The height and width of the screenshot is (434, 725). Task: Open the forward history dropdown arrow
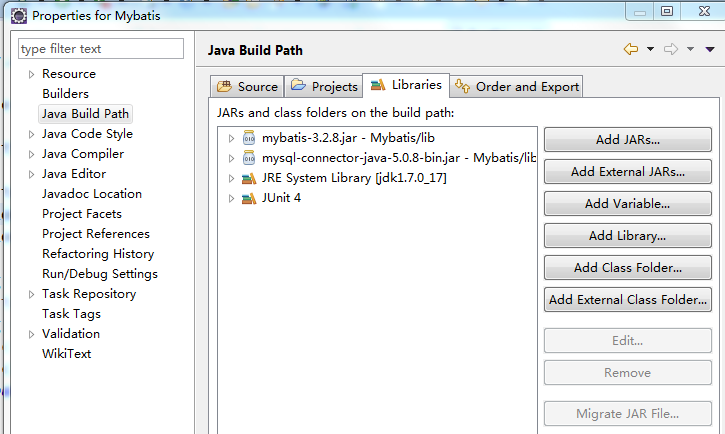[x=690, y=49]
